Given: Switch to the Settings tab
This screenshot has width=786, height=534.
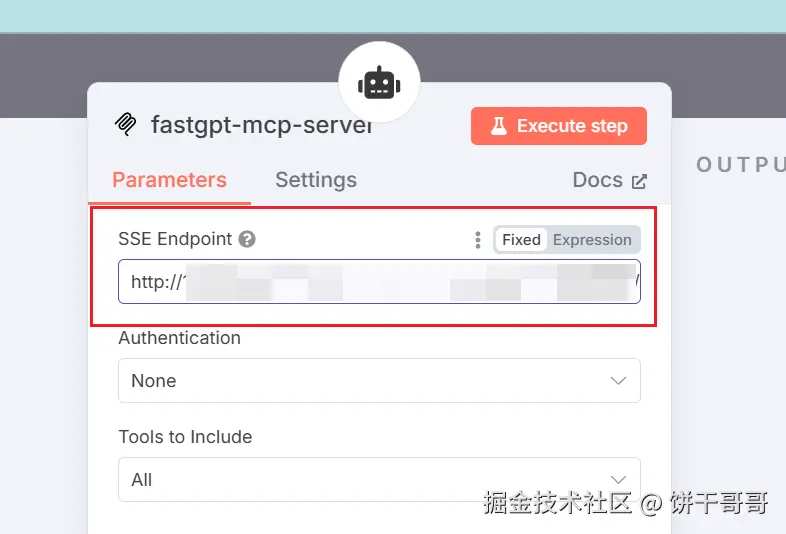Looking at the screenshot, I should pyautogui.click(x=316, y=180).
